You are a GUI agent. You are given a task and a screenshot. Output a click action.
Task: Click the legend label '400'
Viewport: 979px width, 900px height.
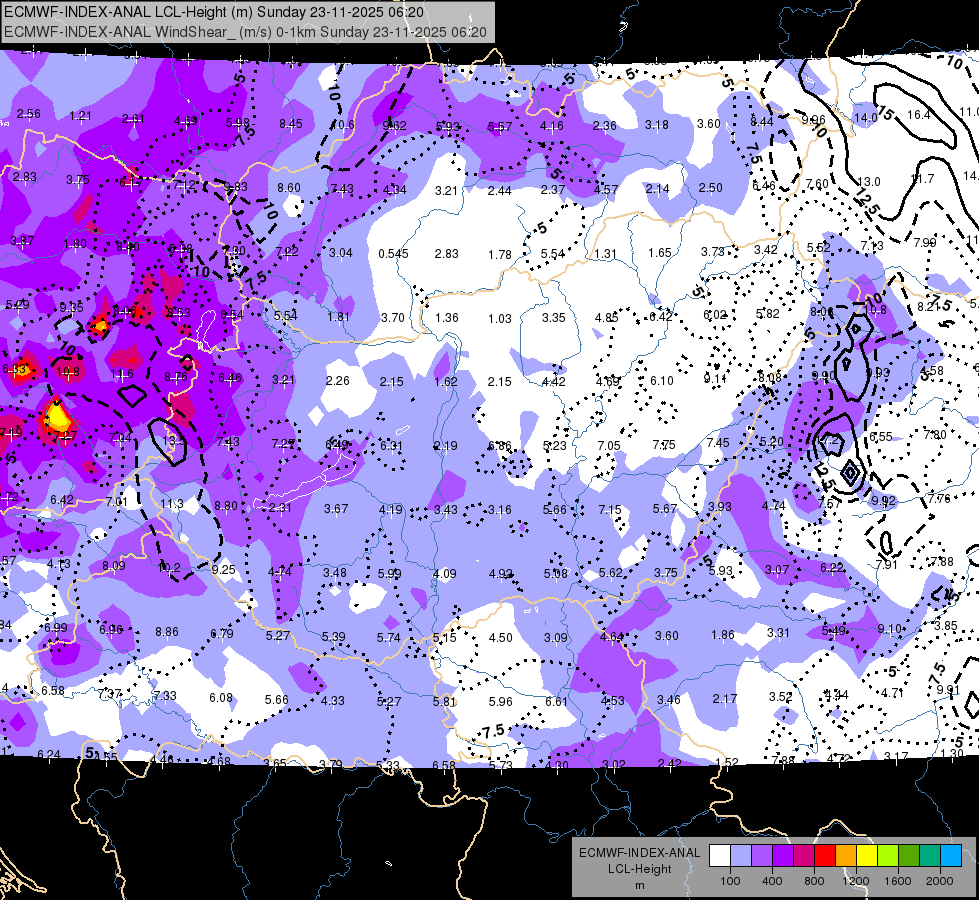click(772, 881)
